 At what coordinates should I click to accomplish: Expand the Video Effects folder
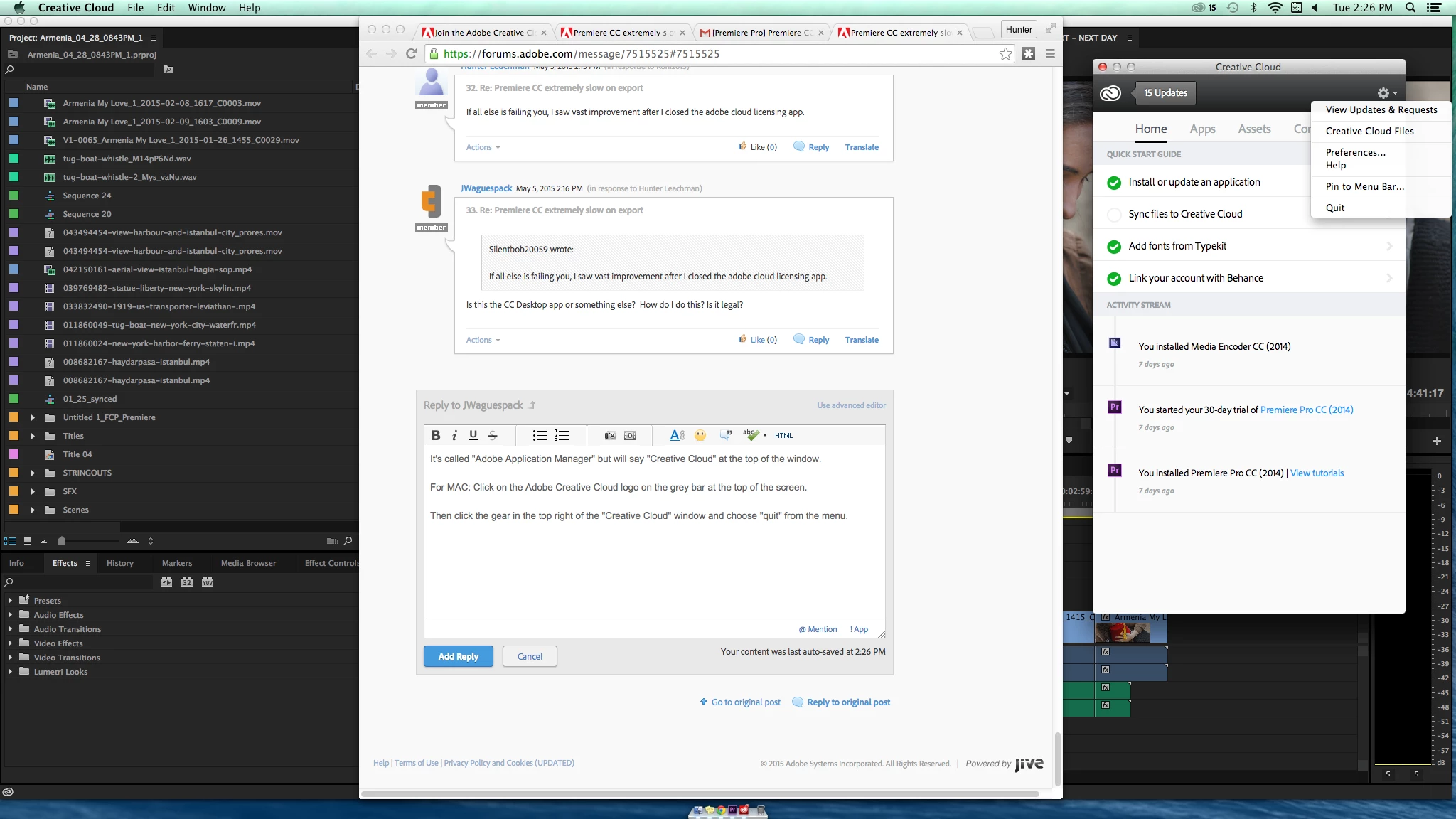click(10, 643)
